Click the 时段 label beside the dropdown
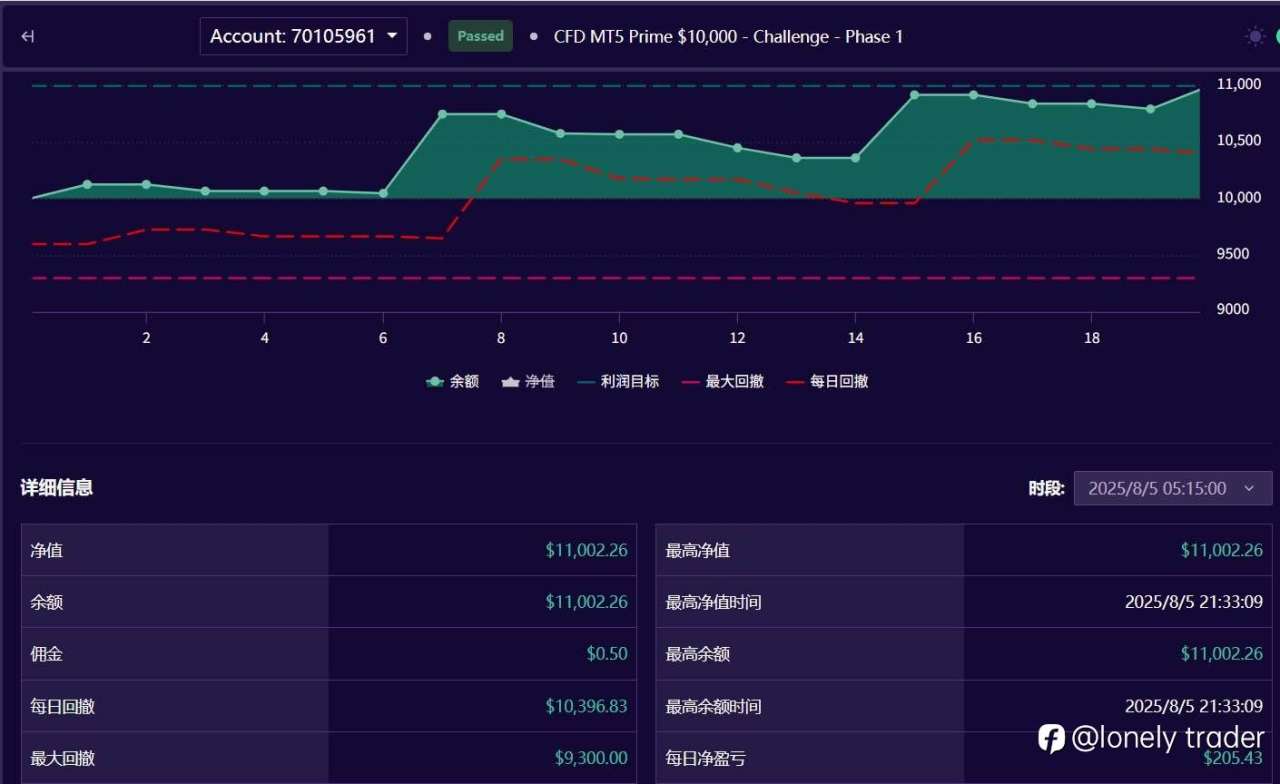The height and width of the screenshot is (784, 1280). coord(1047,489)
